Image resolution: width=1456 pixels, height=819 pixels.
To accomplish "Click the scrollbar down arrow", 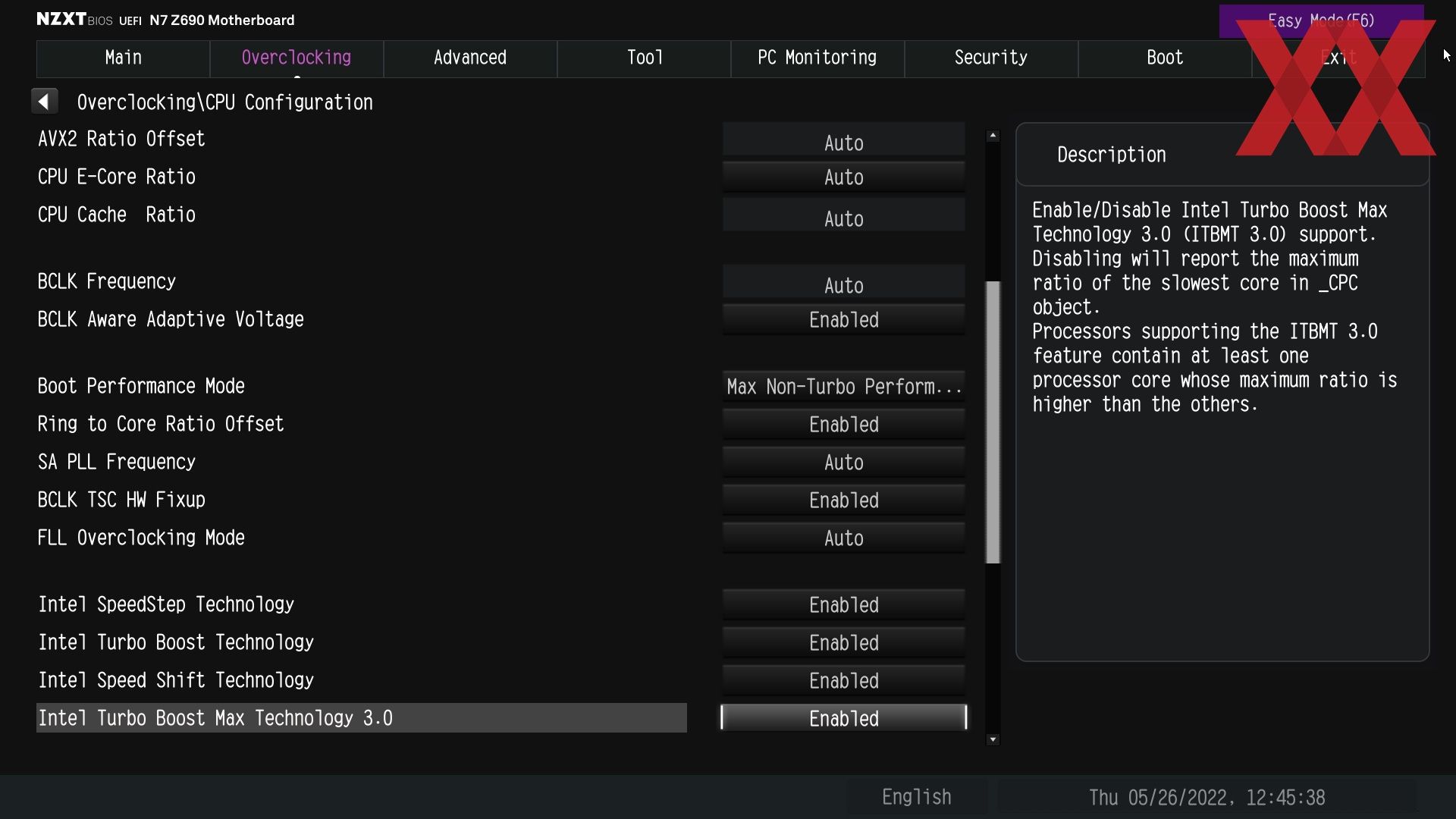I will point(993,739).
